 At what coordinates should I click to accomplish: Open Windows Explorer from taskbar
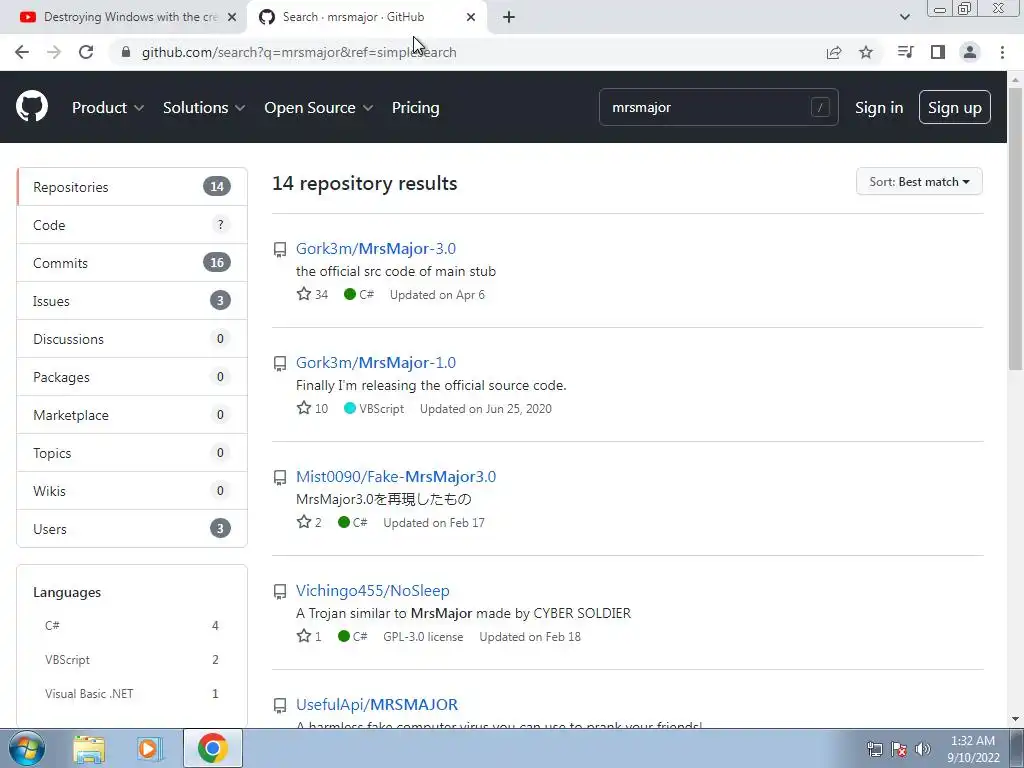[89, 748]
